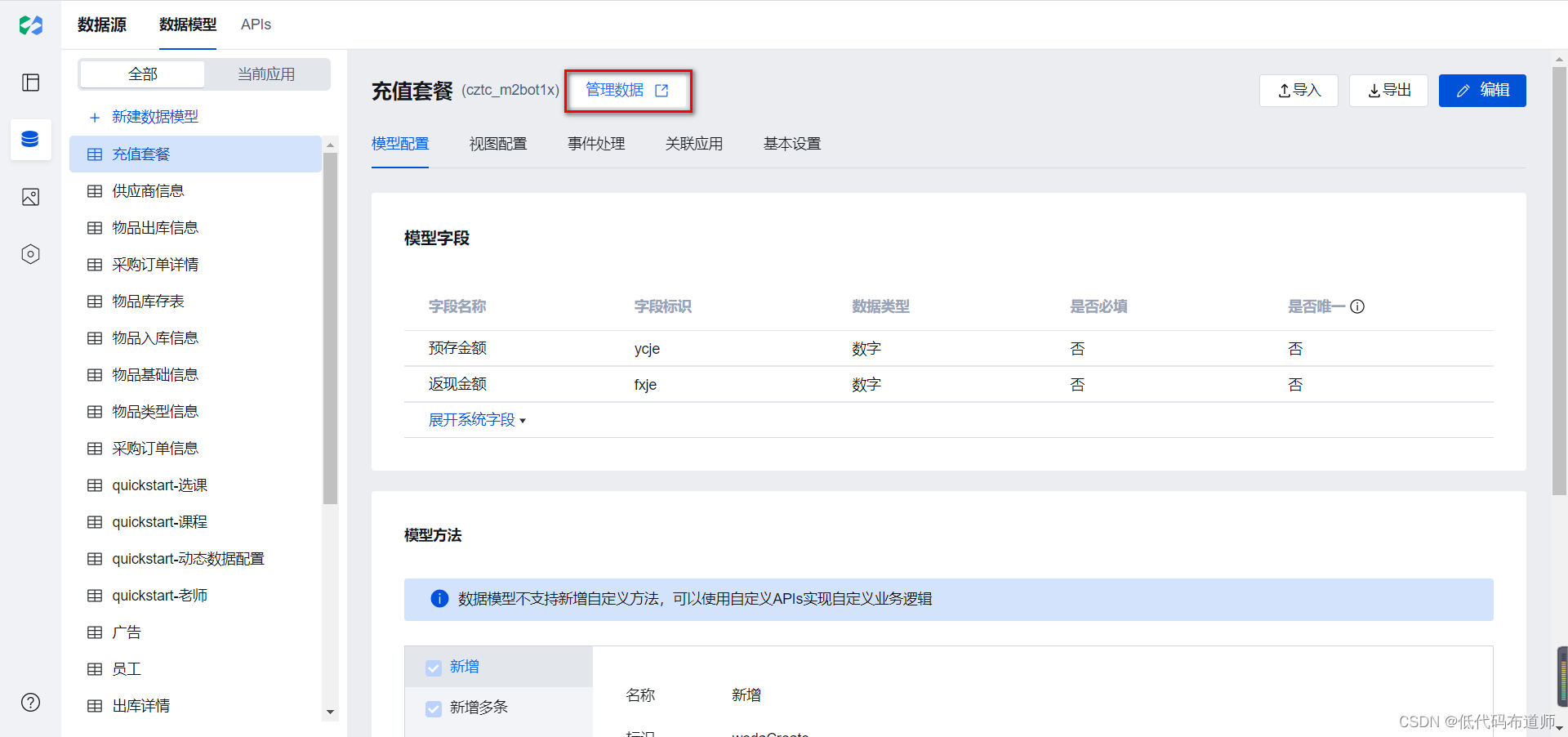
Task: Switch to the 事件处理 tab
Action: coord(596,144)
